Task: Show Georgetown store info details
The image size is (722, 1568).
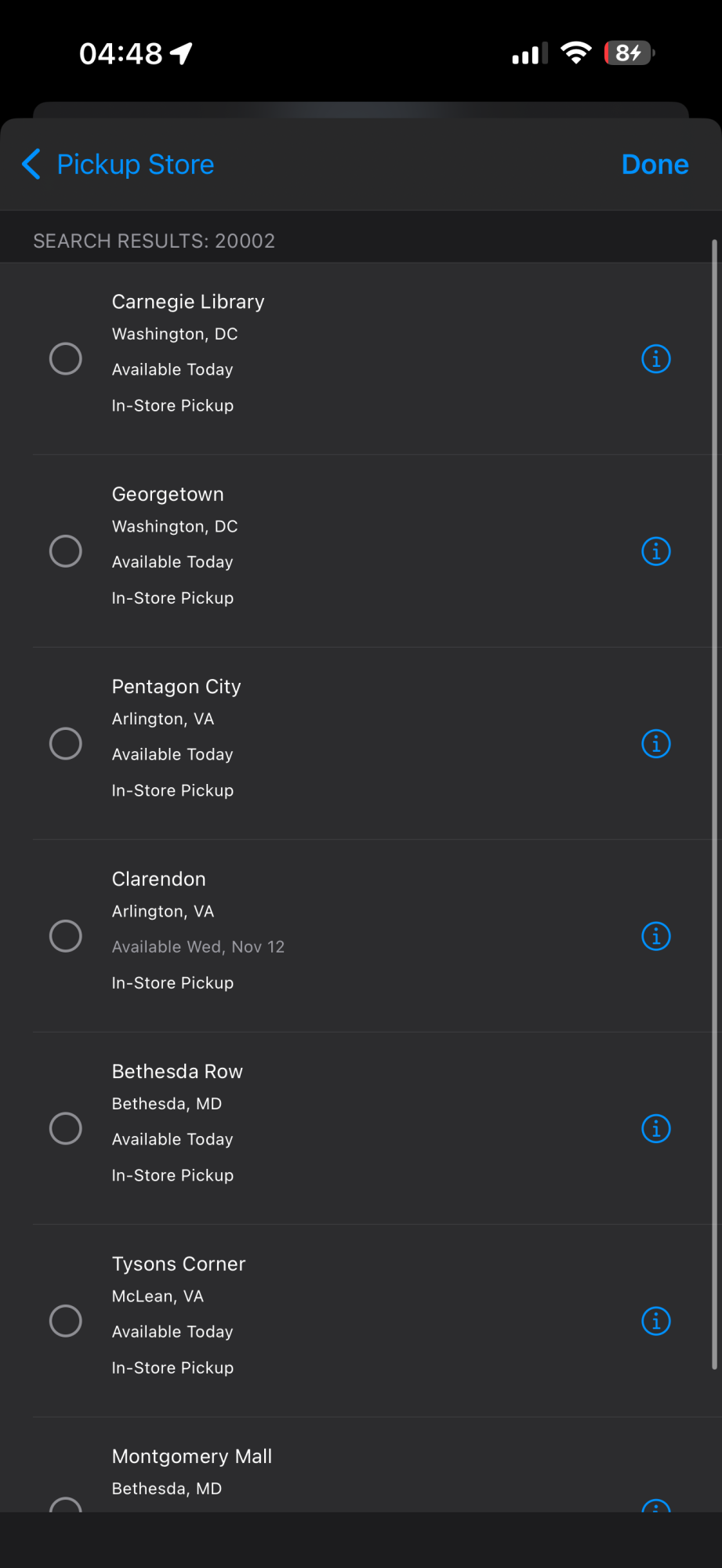Action: tap(656, 551)
